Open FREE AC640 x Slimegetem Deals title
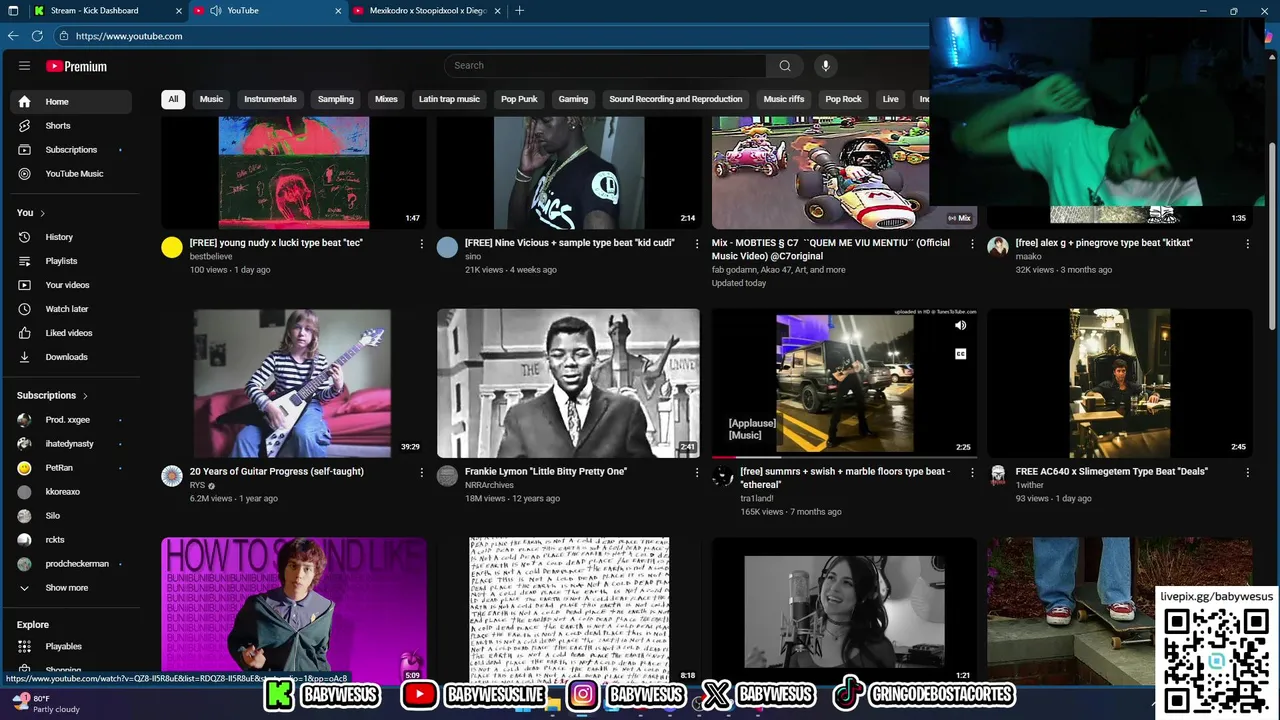 pos(1111,472)
